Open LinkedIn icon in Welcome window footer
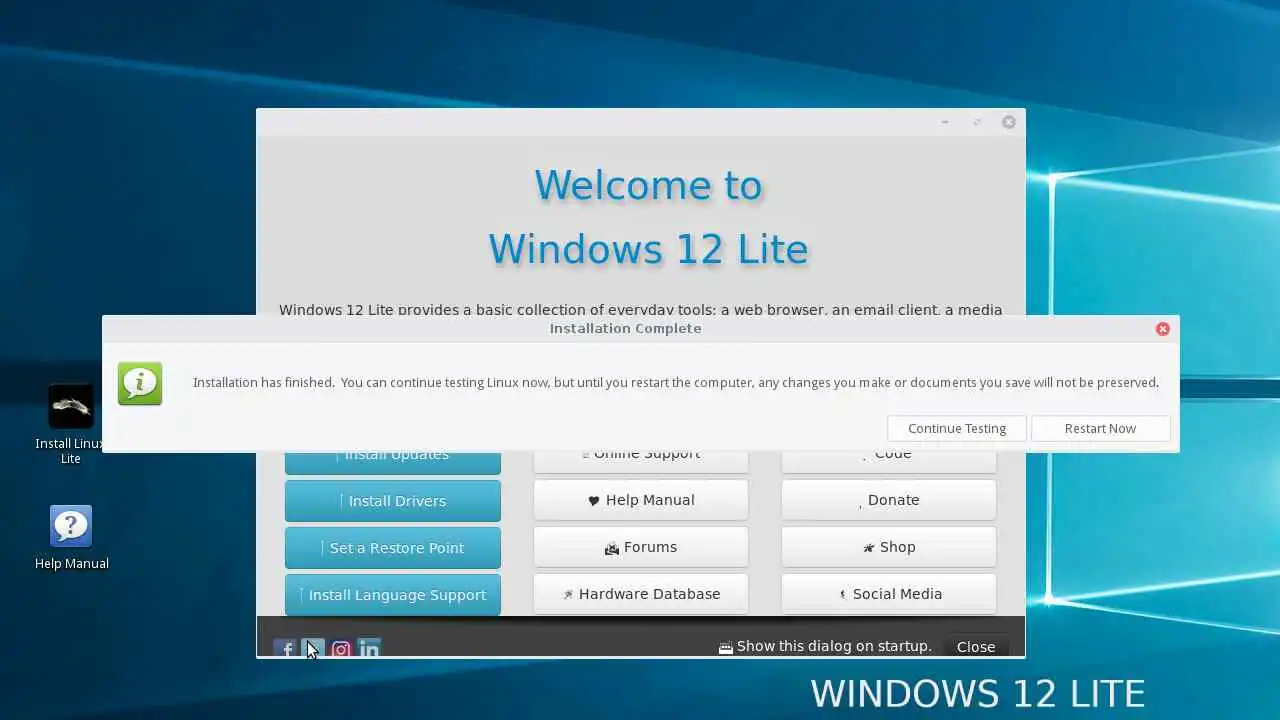This screenshot has height=720, width=1280. click(x=369, y=649)
